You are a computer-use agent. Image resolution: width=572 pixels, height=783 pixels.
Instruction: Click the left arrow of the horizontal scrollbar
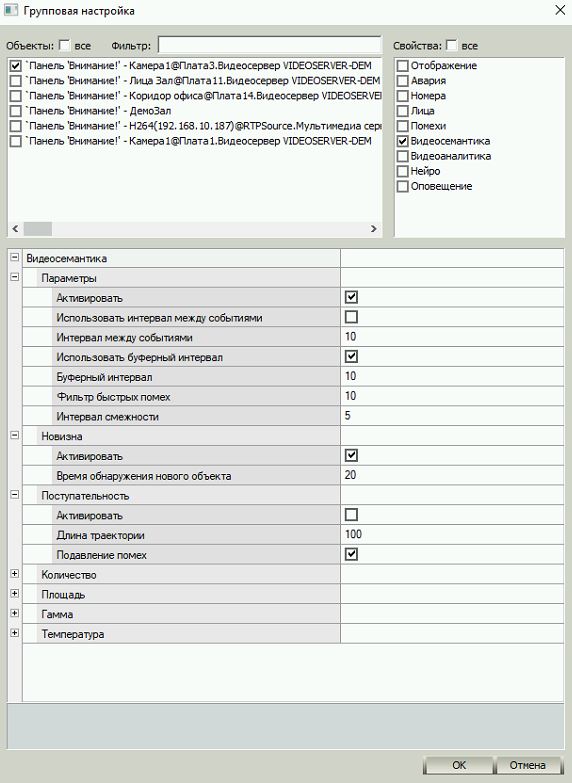coord(15,229)
